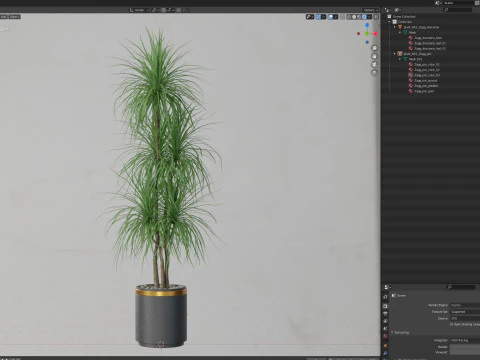Select the pot_color_01 material
Screen dimensions: 480x360
[x=427, y=64]
